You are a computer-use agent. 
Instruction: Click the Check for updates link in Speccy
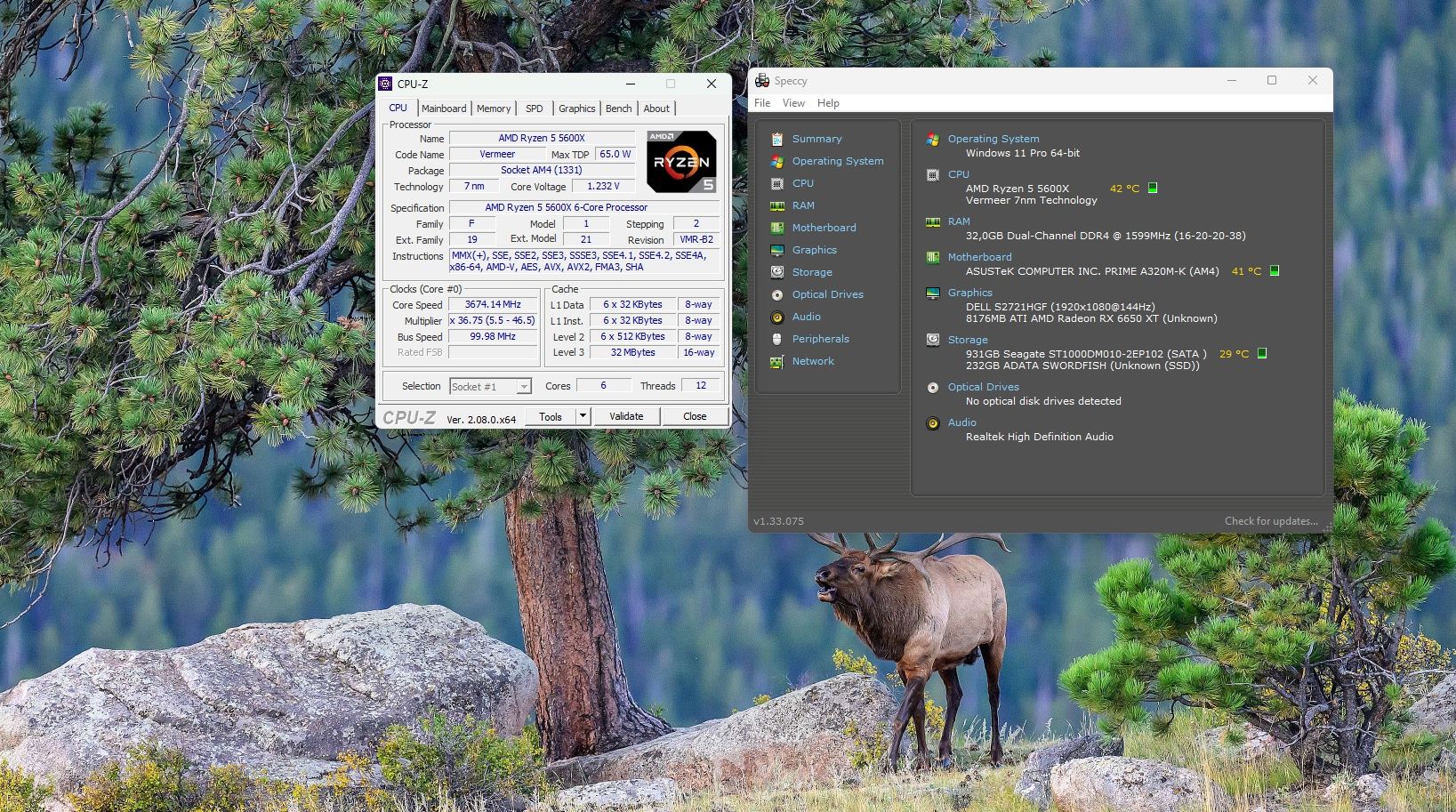pyautogui.click(x=1271, y=521)
